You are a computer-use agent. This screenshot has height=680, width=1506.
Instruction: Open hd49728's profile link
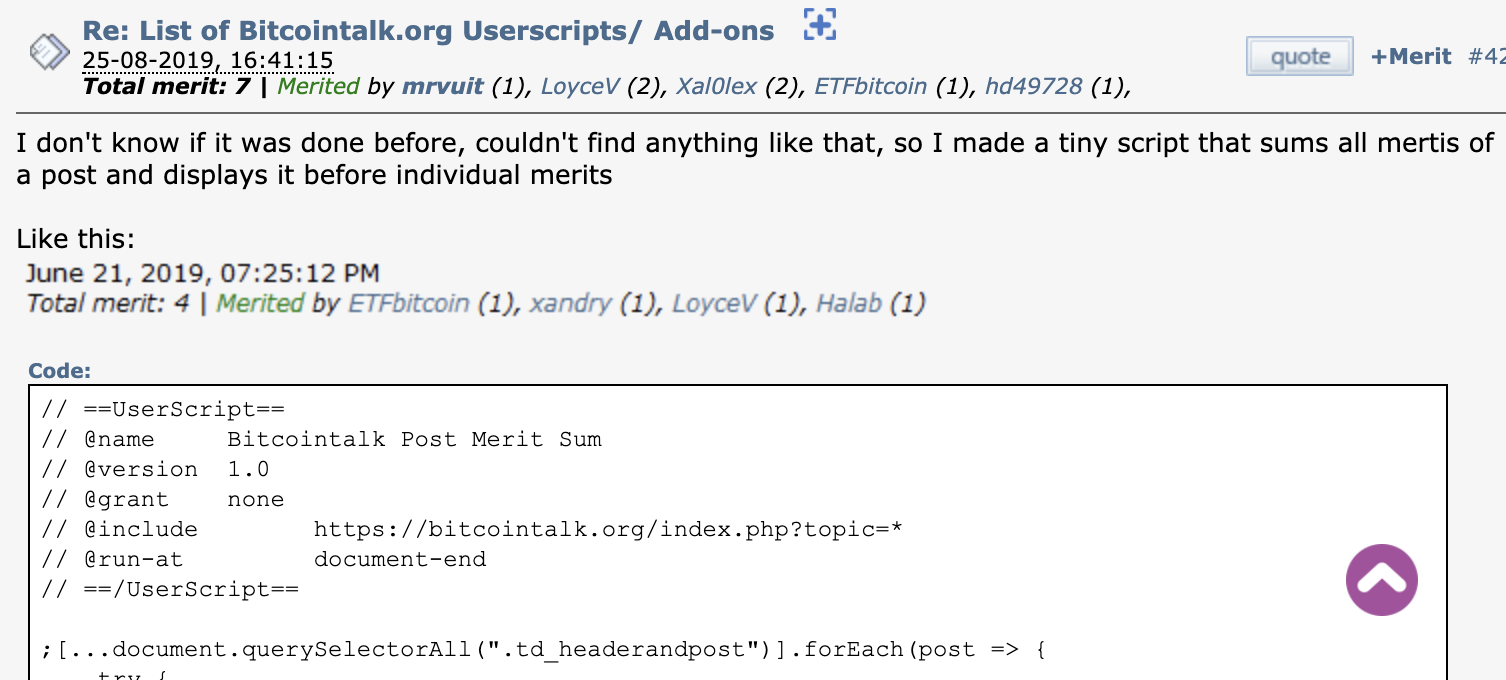[x=1034, y=86]
